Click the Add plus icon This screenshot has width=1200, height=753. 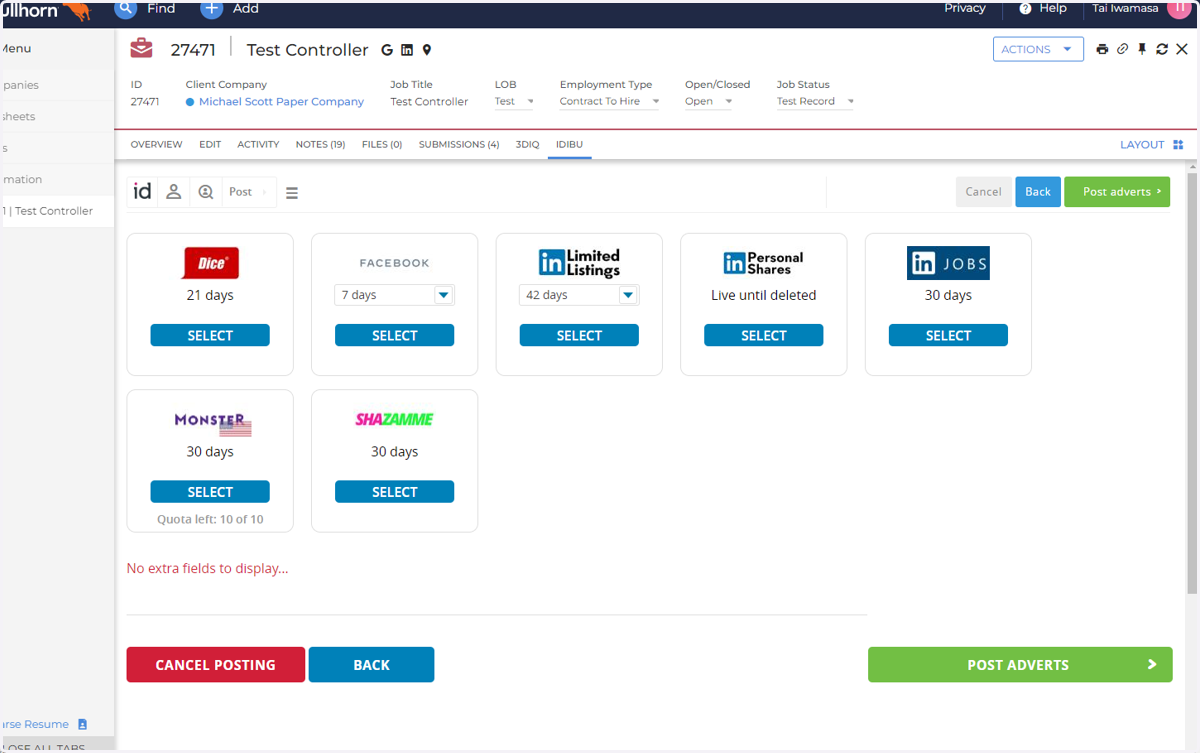point(211,9)
